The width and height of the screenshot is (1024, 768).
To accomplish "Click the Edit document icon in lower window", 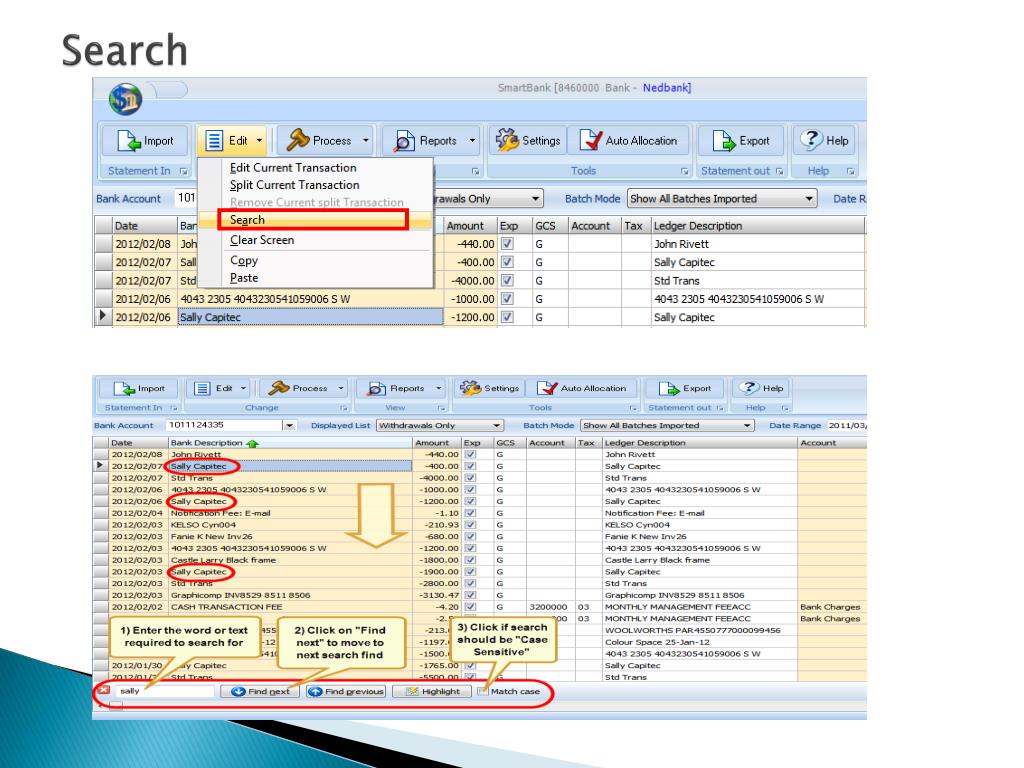I will (202, 389).
